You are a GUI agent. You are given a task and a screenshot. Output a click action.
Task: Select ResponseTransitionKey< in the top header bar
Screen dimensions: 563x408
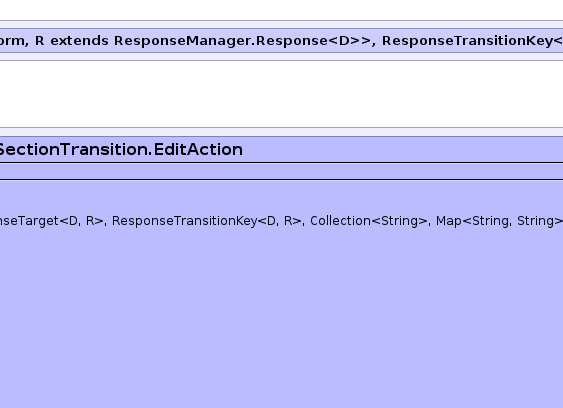[x=472, y=41]
